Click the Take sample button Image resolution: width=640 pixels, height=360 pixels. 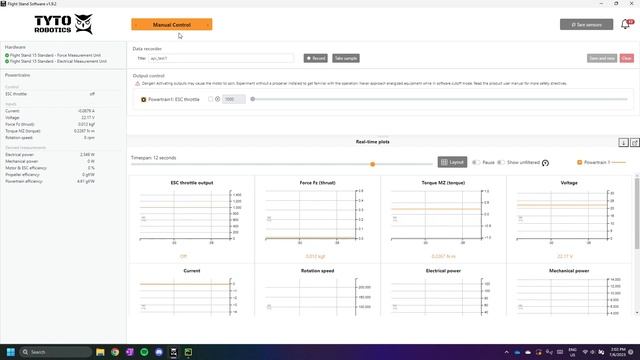[346, 58]
